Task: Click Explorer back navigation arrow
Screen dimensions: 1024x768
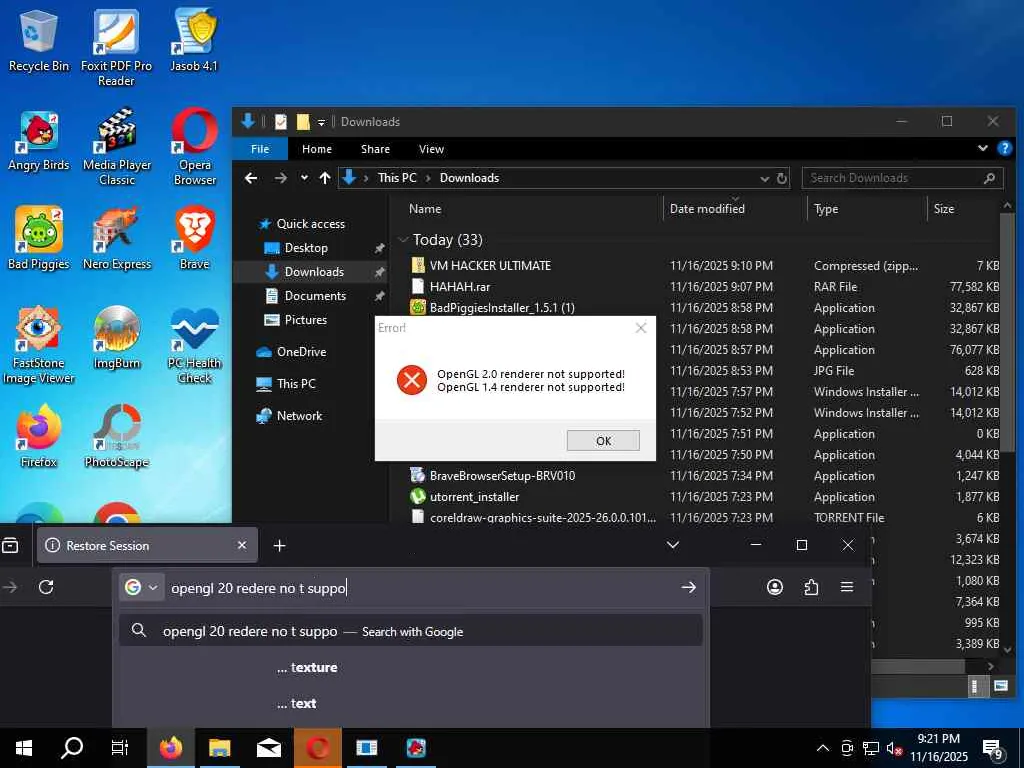Action: tap(251, 178)
